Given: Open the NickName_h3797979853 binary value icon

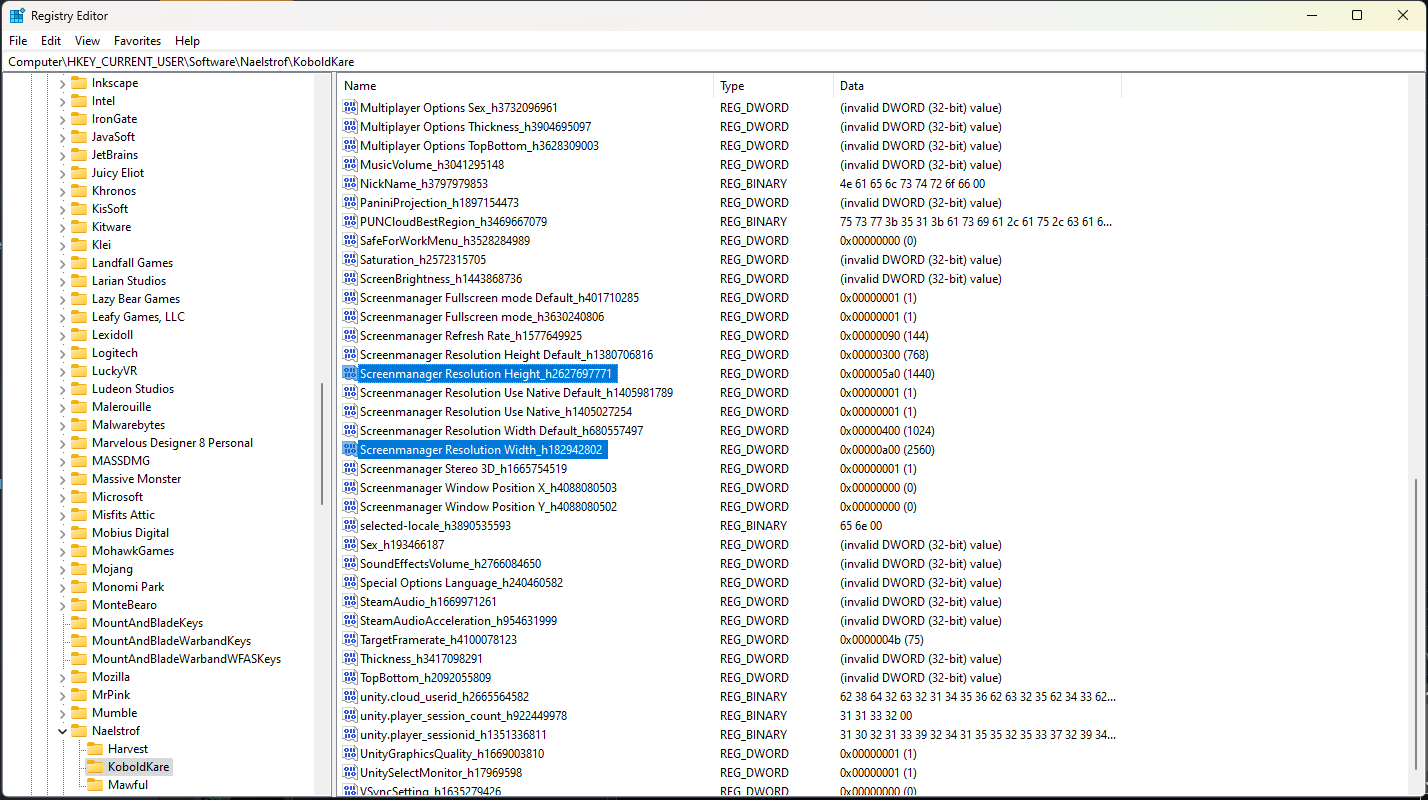Looking at the screenshot, I should pos(349,183).
